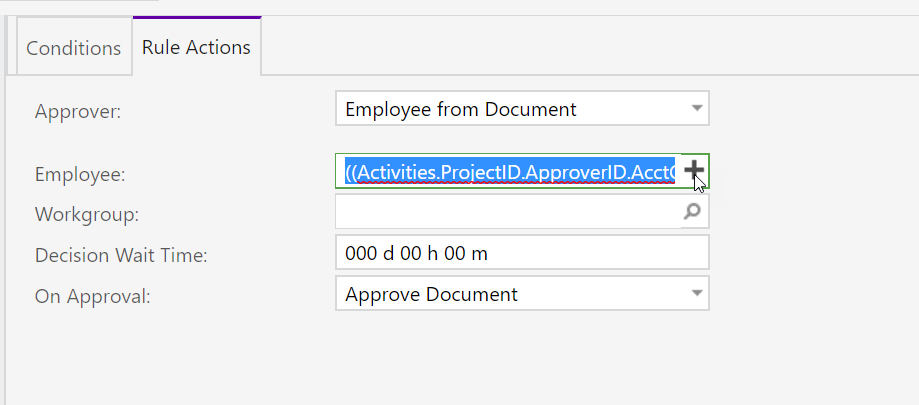Screen dimensions: 919x405
Task: Expand the Approver dropdown arrow
Action: [x=696, y=108]
